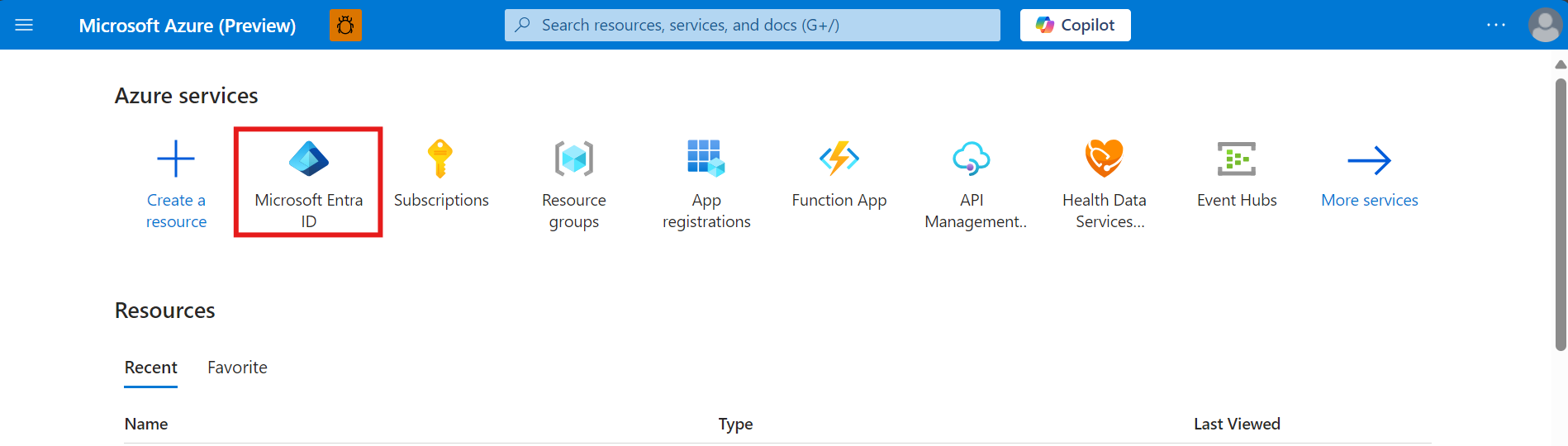This screenshot has width=1568, height=446.
Task: Open the ellipsis more options menu
Action: point(1496,25)
